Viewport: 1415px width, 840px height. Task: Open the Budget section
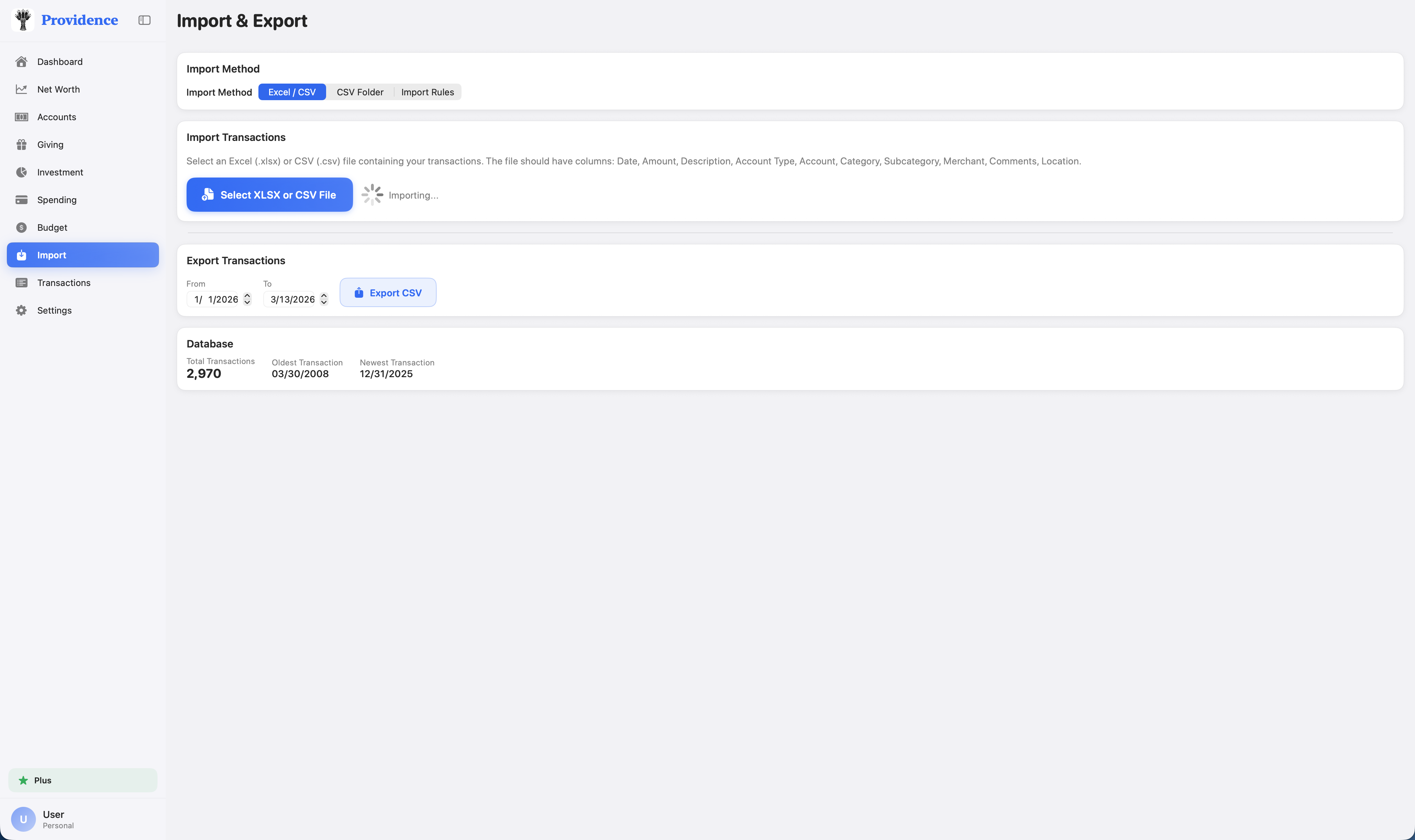[83, 228]
